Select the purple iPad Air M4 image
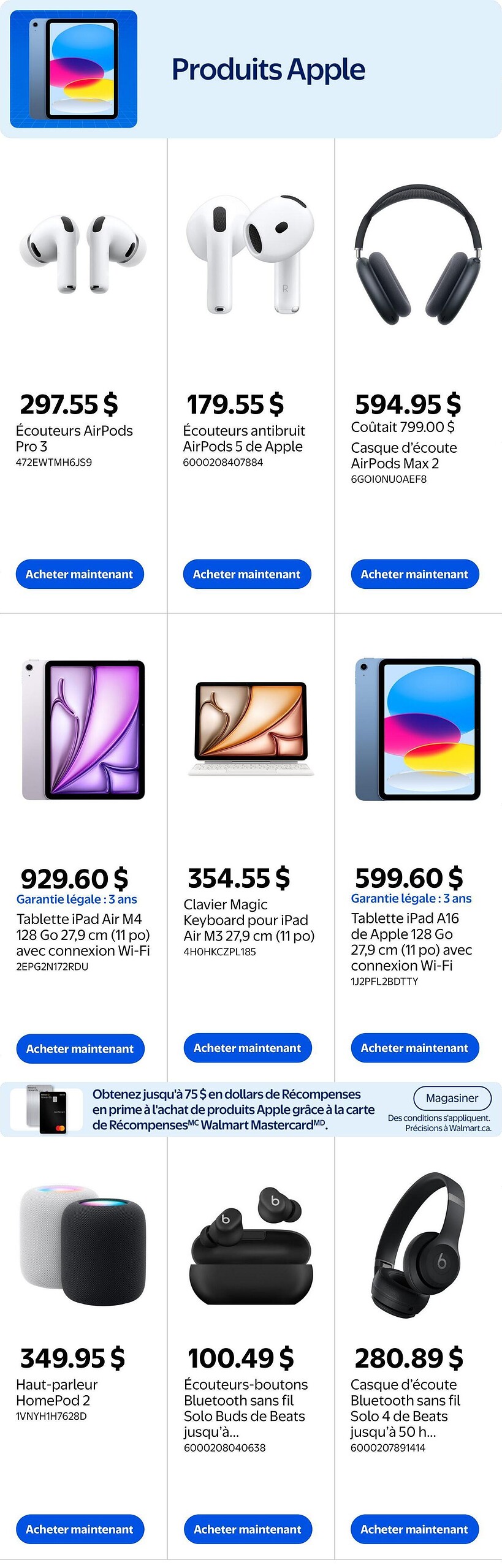This screenshot has height=1568, width=502. pos(83,729)
